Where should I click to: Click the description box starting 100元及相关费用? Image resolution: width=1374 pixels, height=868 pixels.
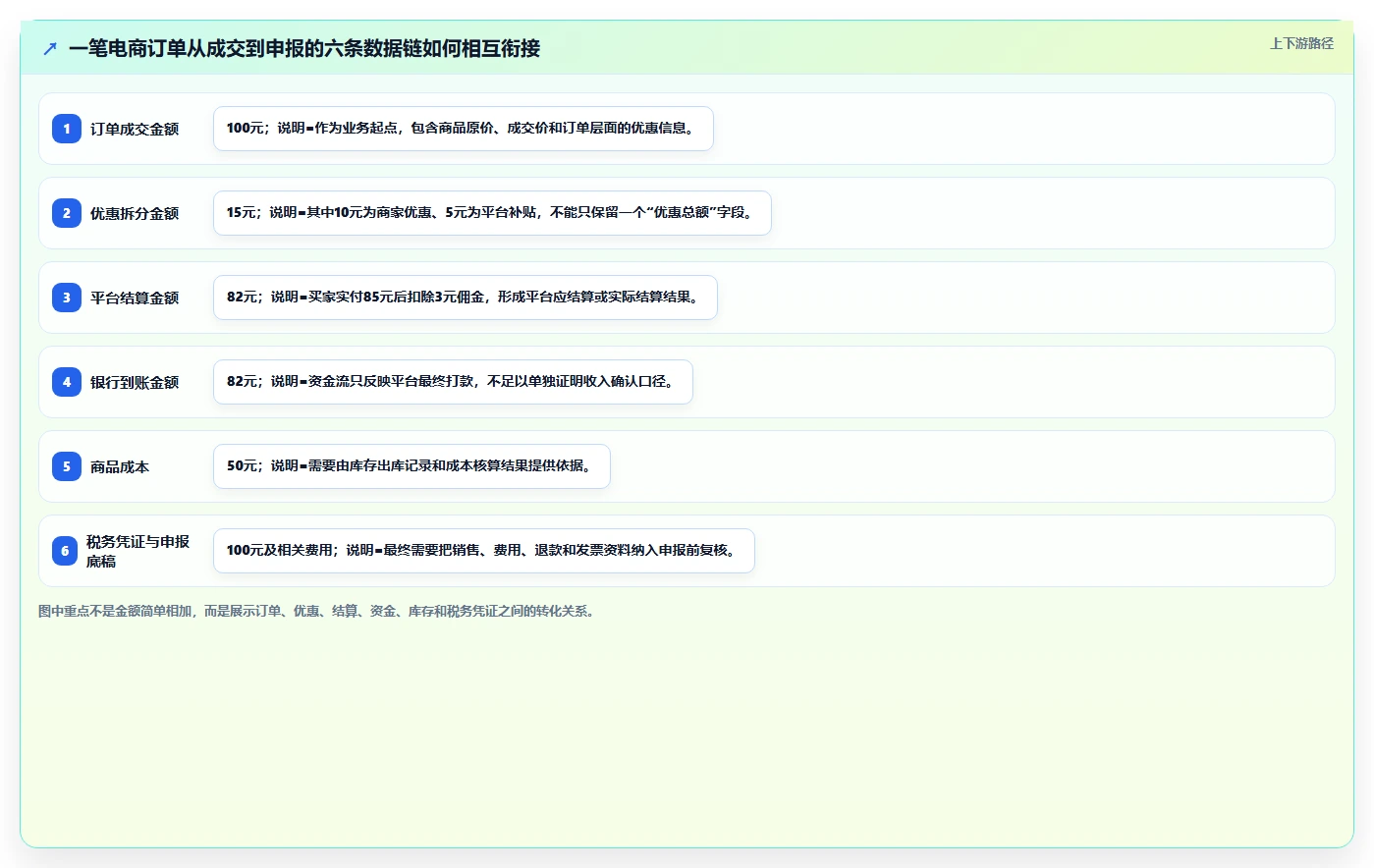tap(484, 551)
